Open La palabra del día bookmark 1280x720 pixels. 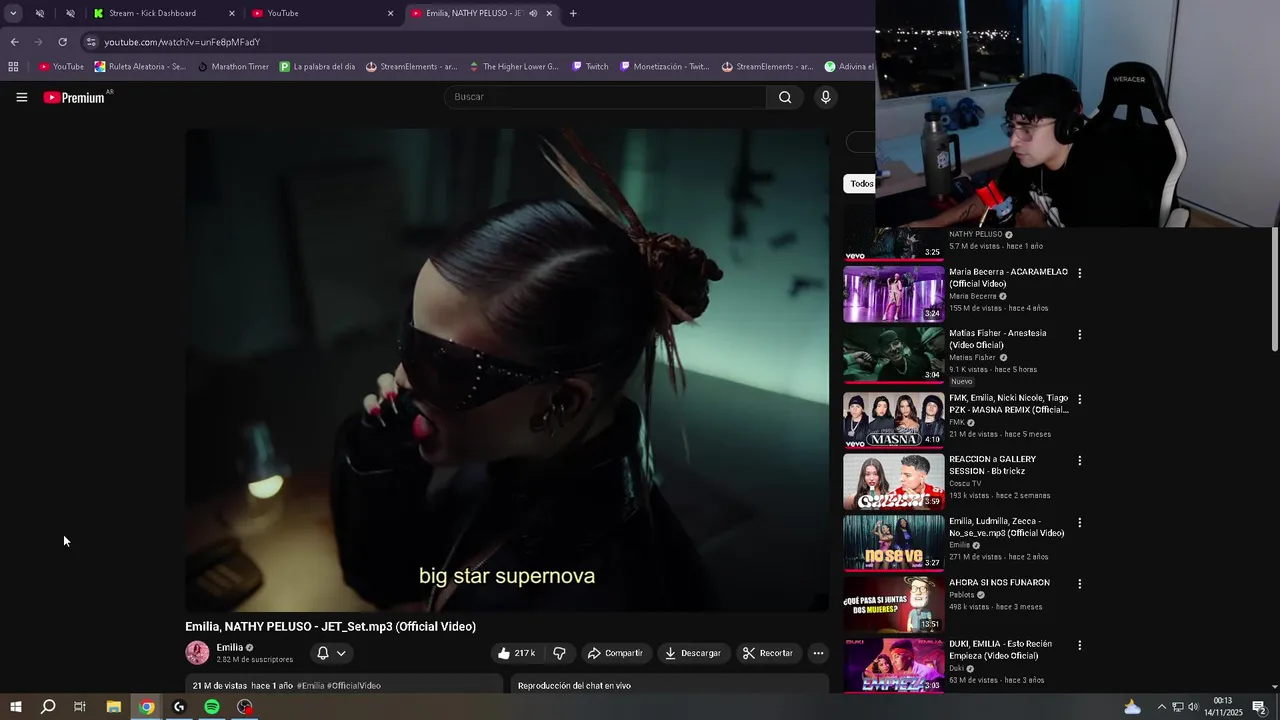coord(317,67)
